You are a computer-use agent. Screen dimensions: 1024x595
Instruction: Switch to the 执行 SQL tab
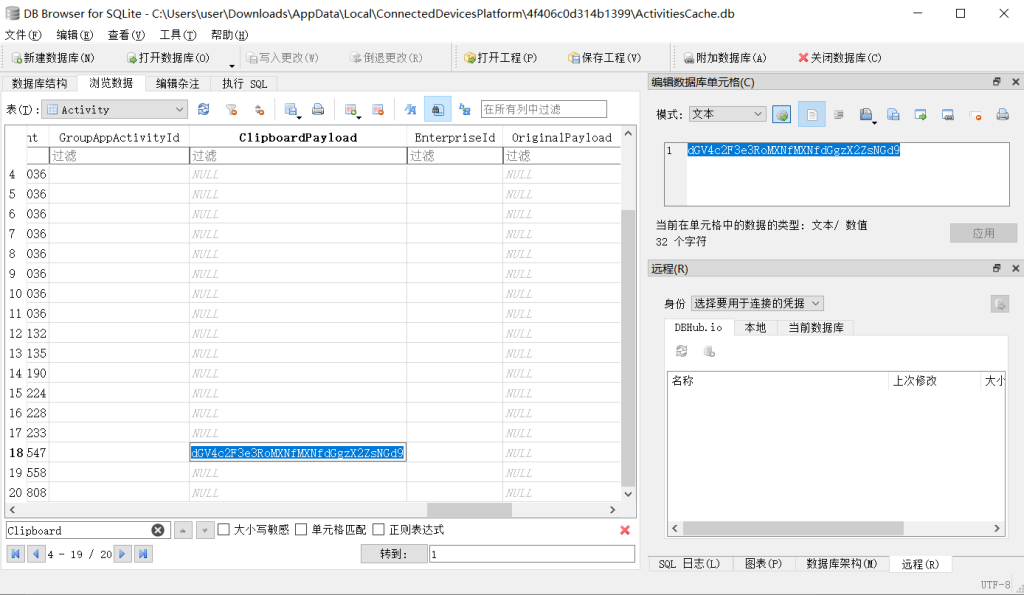pos(245,84)
